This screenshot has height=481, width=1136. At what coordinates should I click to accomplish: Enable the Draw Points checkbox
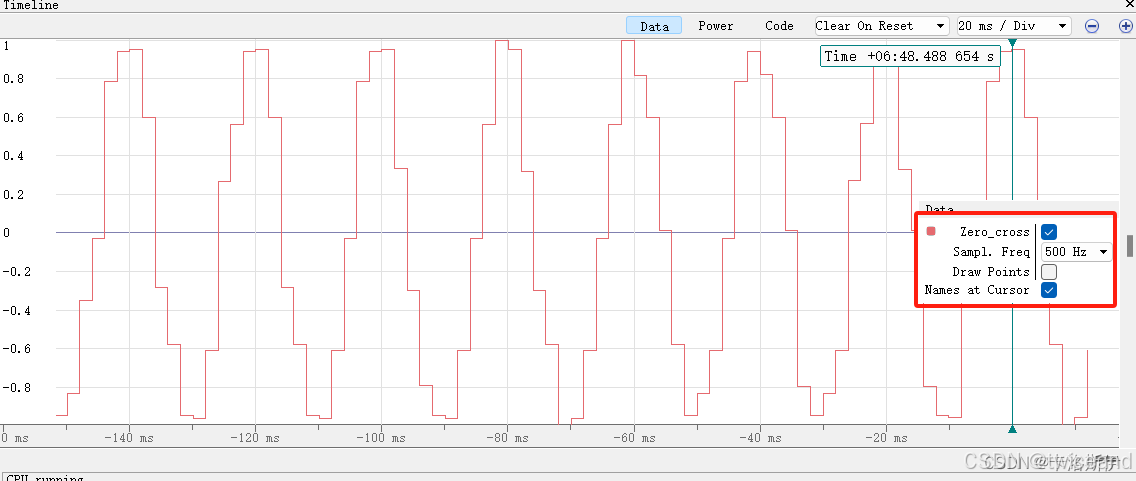(x=1049, y=272)
